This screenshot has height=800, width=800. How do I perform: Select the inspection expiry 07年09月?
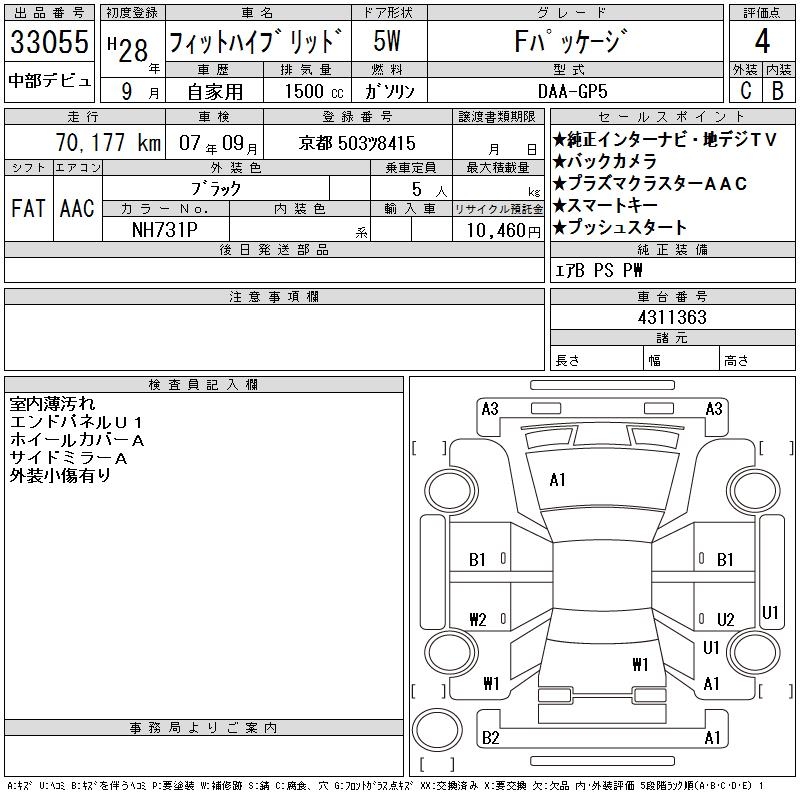tap(218, 143)
